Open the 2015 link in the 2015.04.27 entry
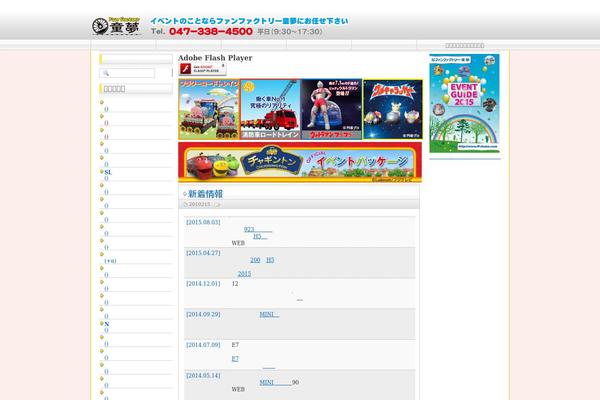This screenshot has height=400, width=600. [245, 274]
